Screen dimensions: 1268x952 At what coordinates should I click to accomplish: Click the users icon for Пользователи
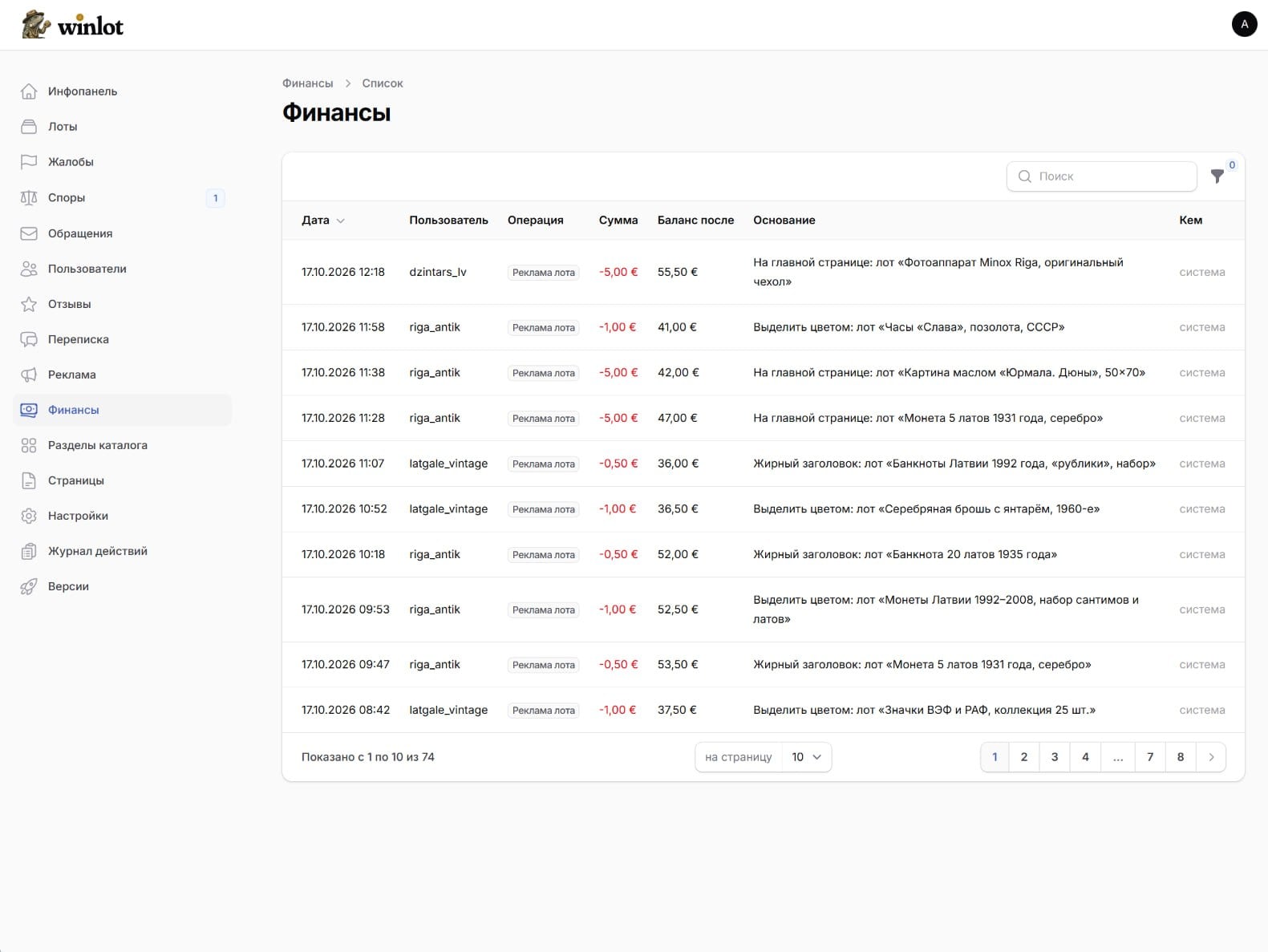coord(29,269)
